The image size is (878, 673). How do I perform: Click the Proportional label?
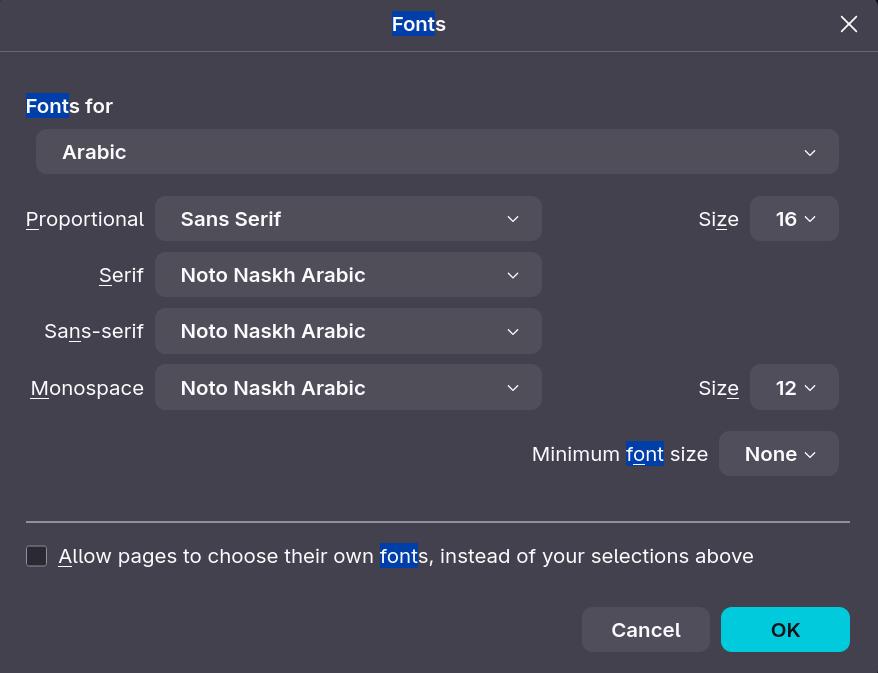85,219
